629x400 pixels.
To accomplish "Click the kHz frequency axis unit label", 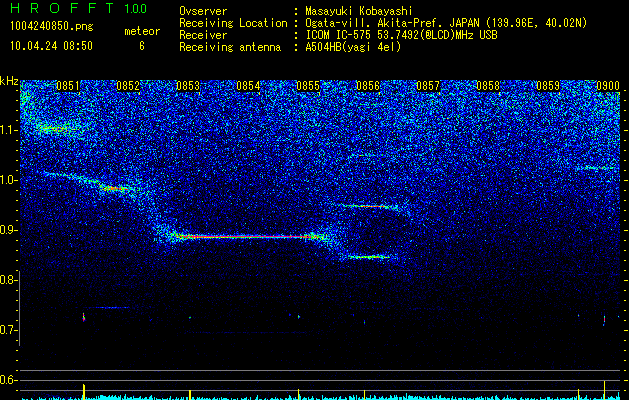I will (x=9, y=81).
